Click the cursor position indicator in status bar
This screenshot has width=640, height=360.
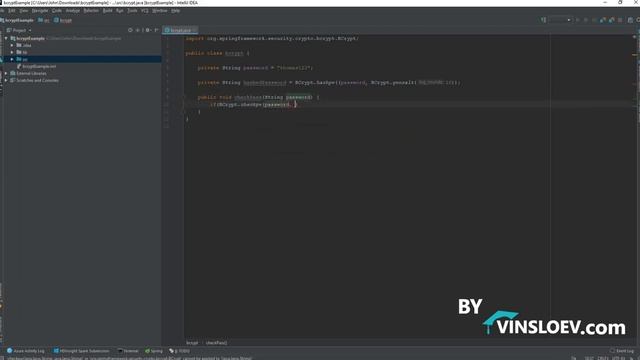coord(589,358)
